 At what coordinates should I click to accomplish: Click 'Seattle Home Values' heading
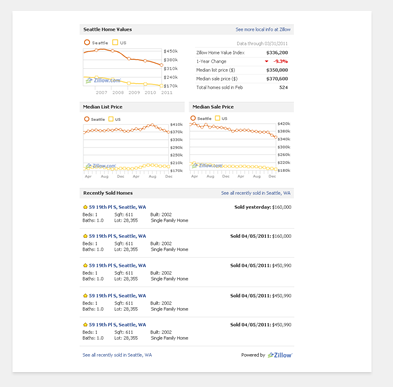[x=108, y=29]
